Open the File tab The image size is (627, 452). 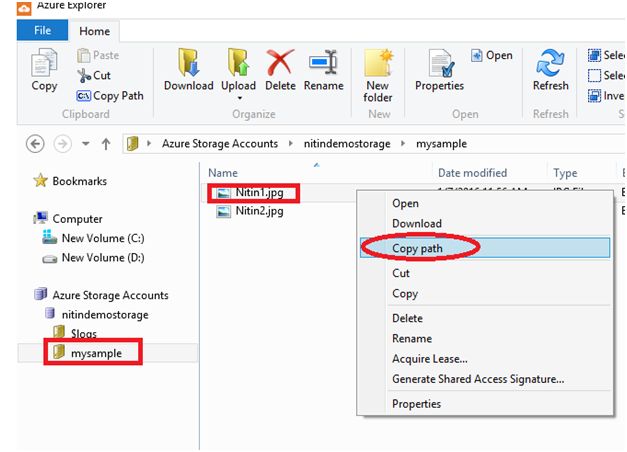43,31
